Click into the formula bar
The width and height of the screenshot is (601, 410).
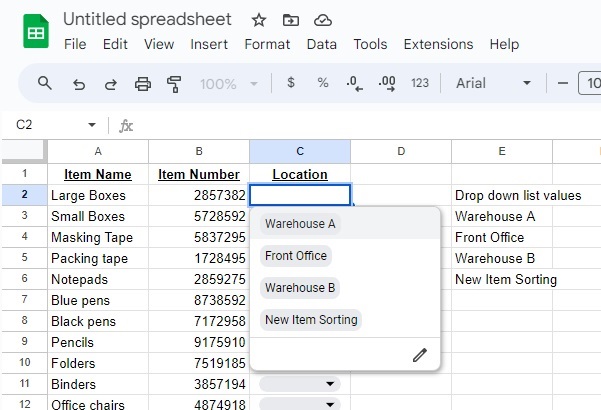click(368, 126)
